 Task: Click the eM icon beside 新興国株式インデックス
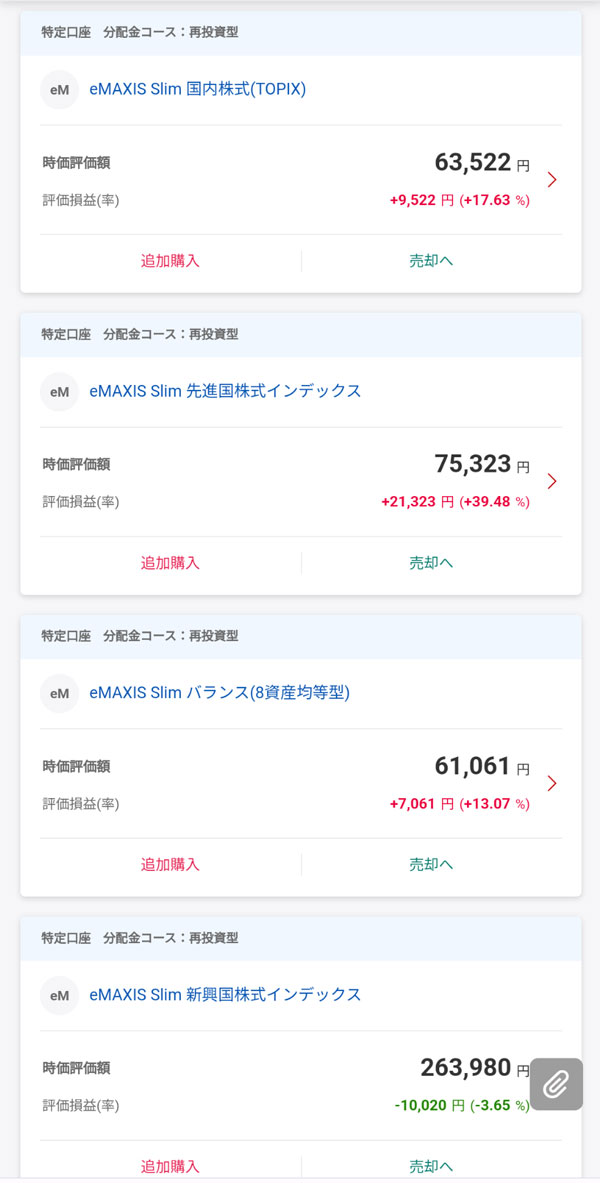coord(59,996)
